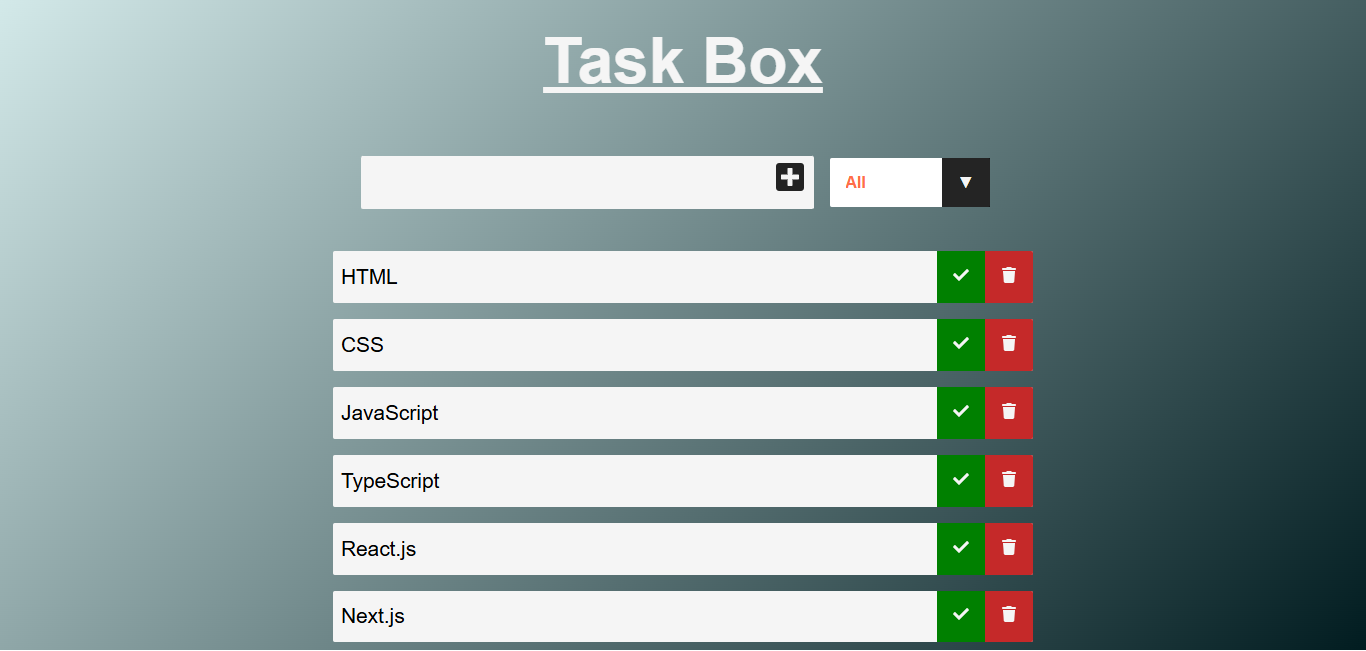Click the plus icon to add task
This screenshot has width=1366, height=651.
pyautogui.click(x=790, y=178)
